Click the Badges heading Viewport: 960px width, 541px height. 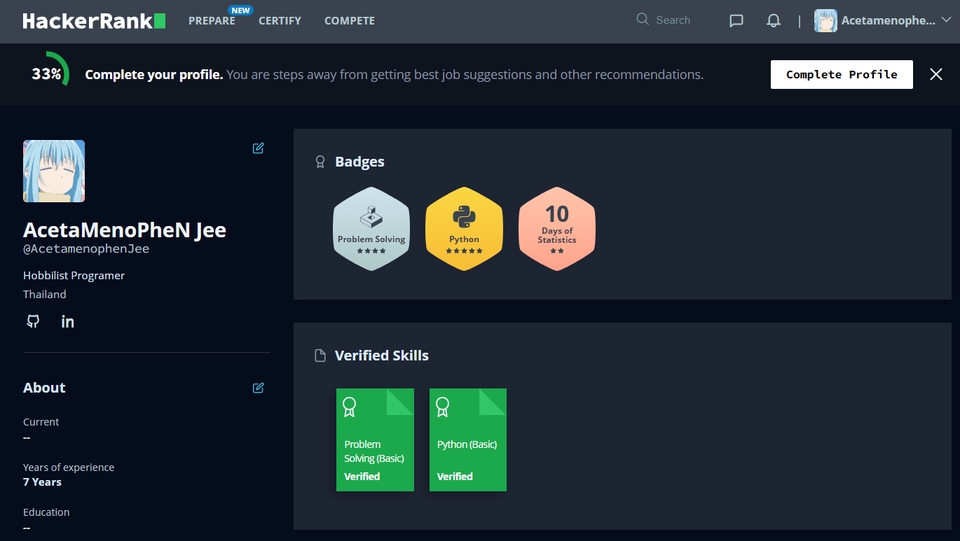[x=359, y=162]
